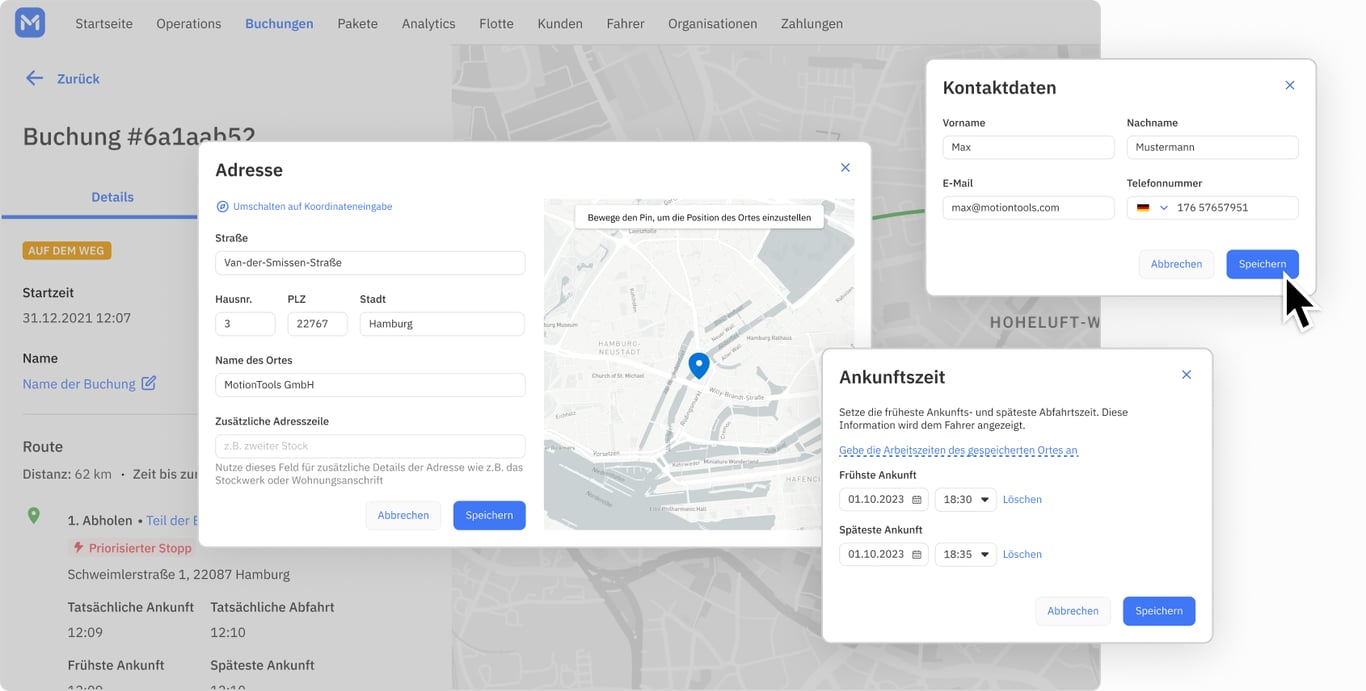Click the Name der Buchung link

pos(79,384)
